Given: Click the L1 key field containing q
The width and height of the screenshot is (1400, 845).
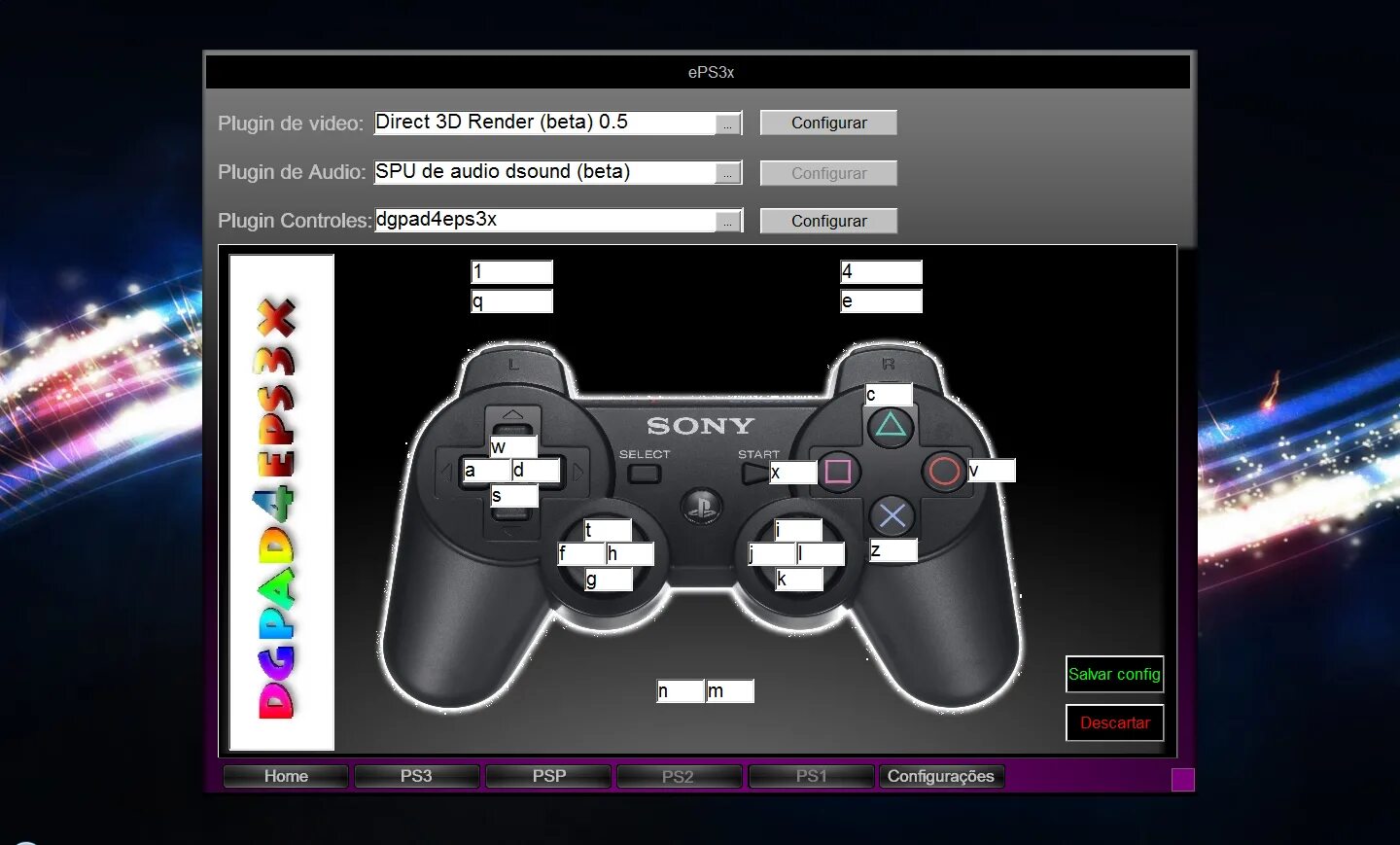Looking at the screenshot, I should (x=511, y=301).
